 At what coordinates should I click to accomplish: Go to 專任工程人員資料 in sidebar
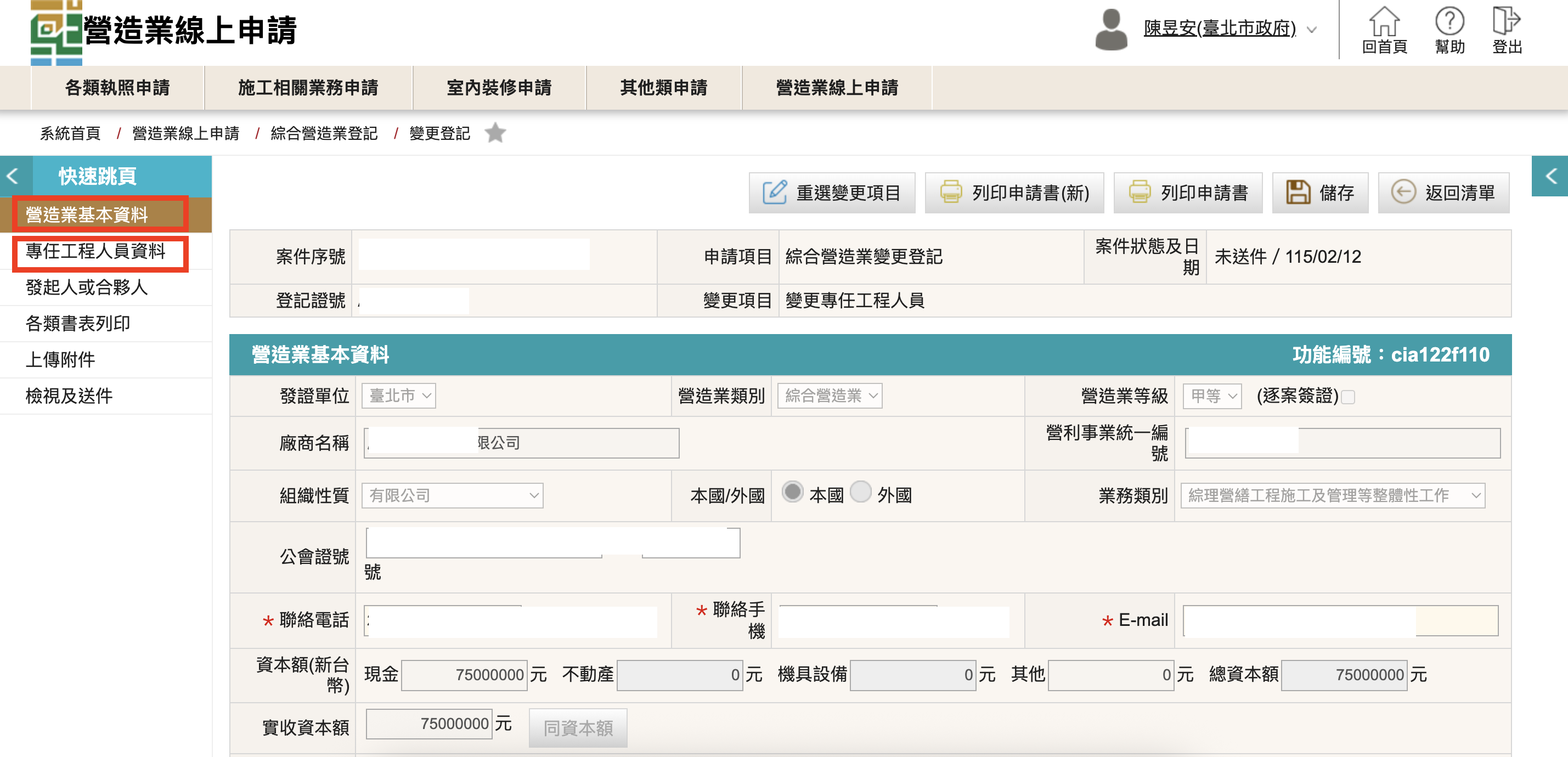(95, 251)
